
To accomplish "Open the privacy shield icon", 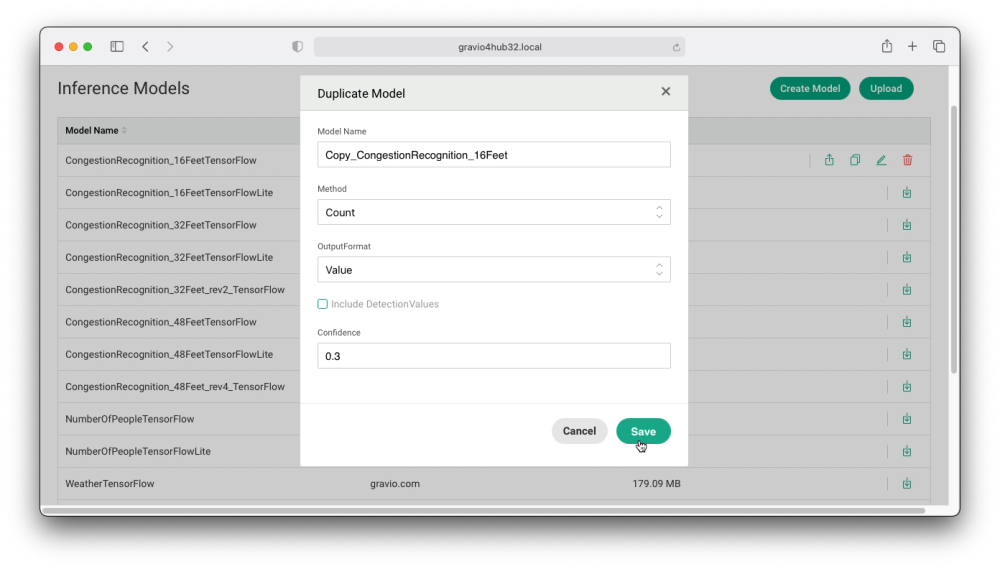I will click(297, 47).
